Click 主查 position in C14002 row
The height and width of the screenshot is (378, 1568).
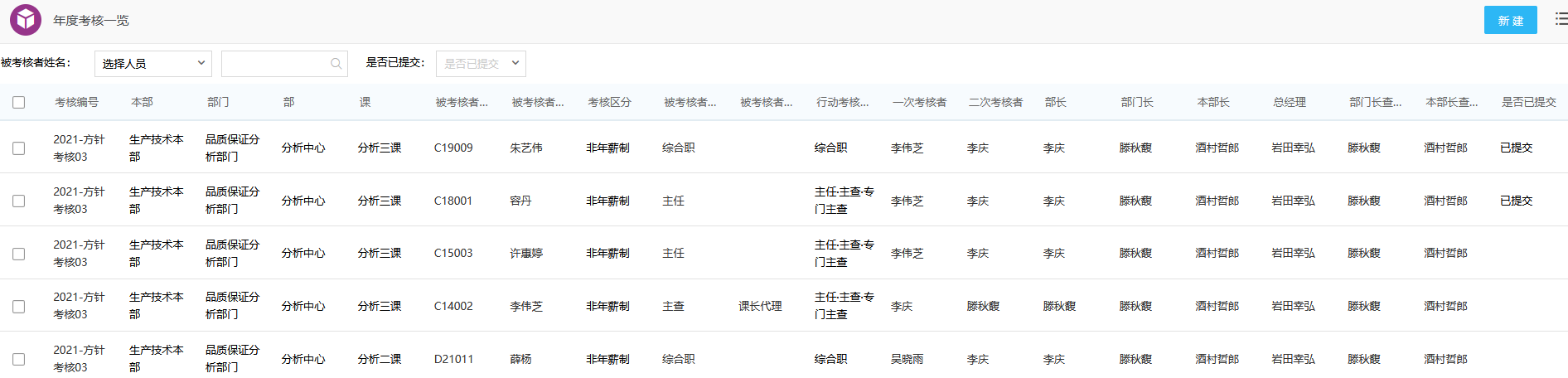[673, 306]
